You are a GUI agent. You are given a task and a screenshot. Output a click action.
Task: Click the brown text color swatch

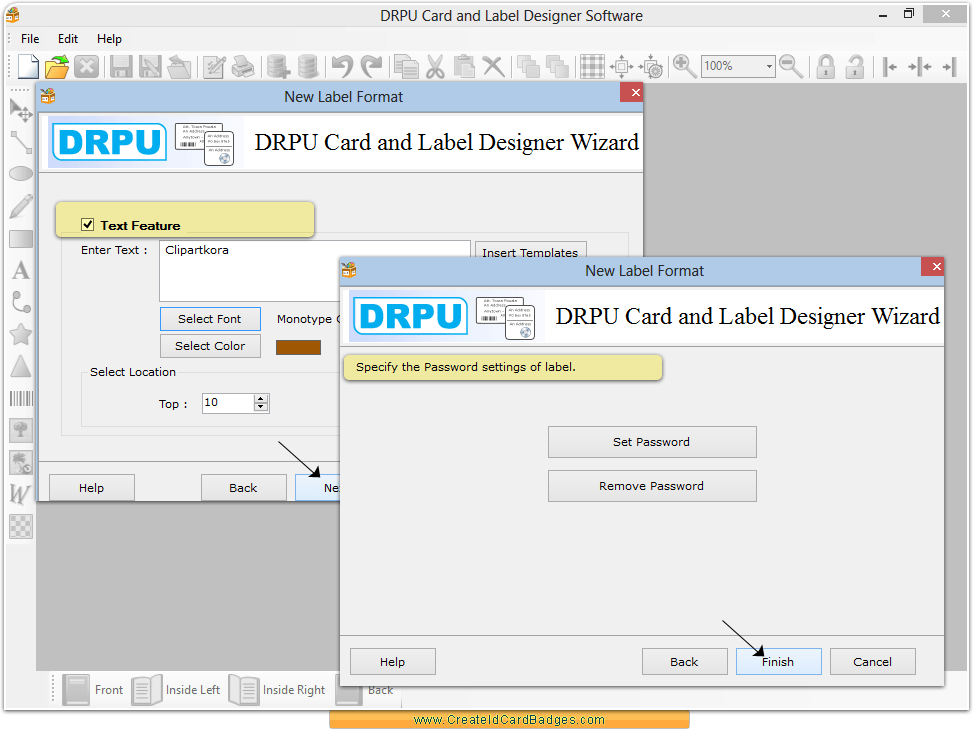(298, 347)
